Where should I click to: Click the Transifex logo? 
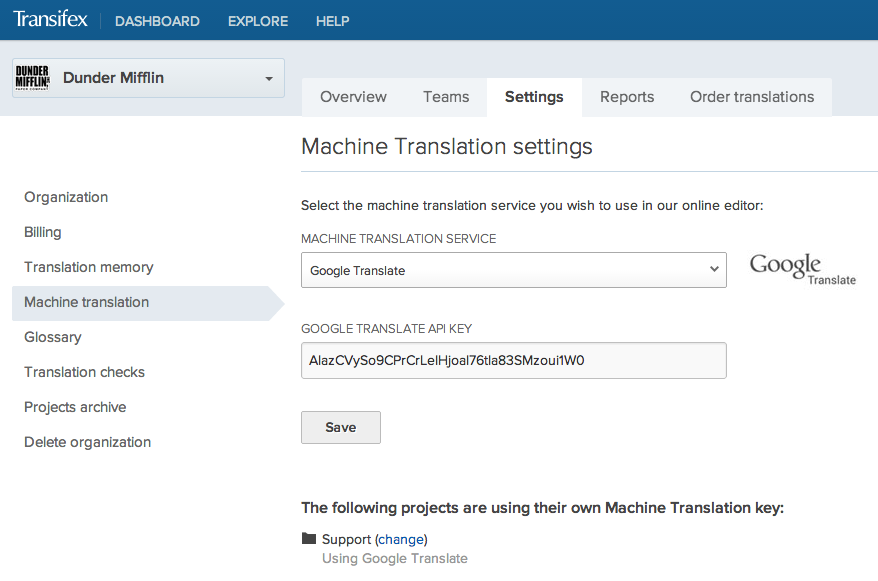[x=50, y=20]
